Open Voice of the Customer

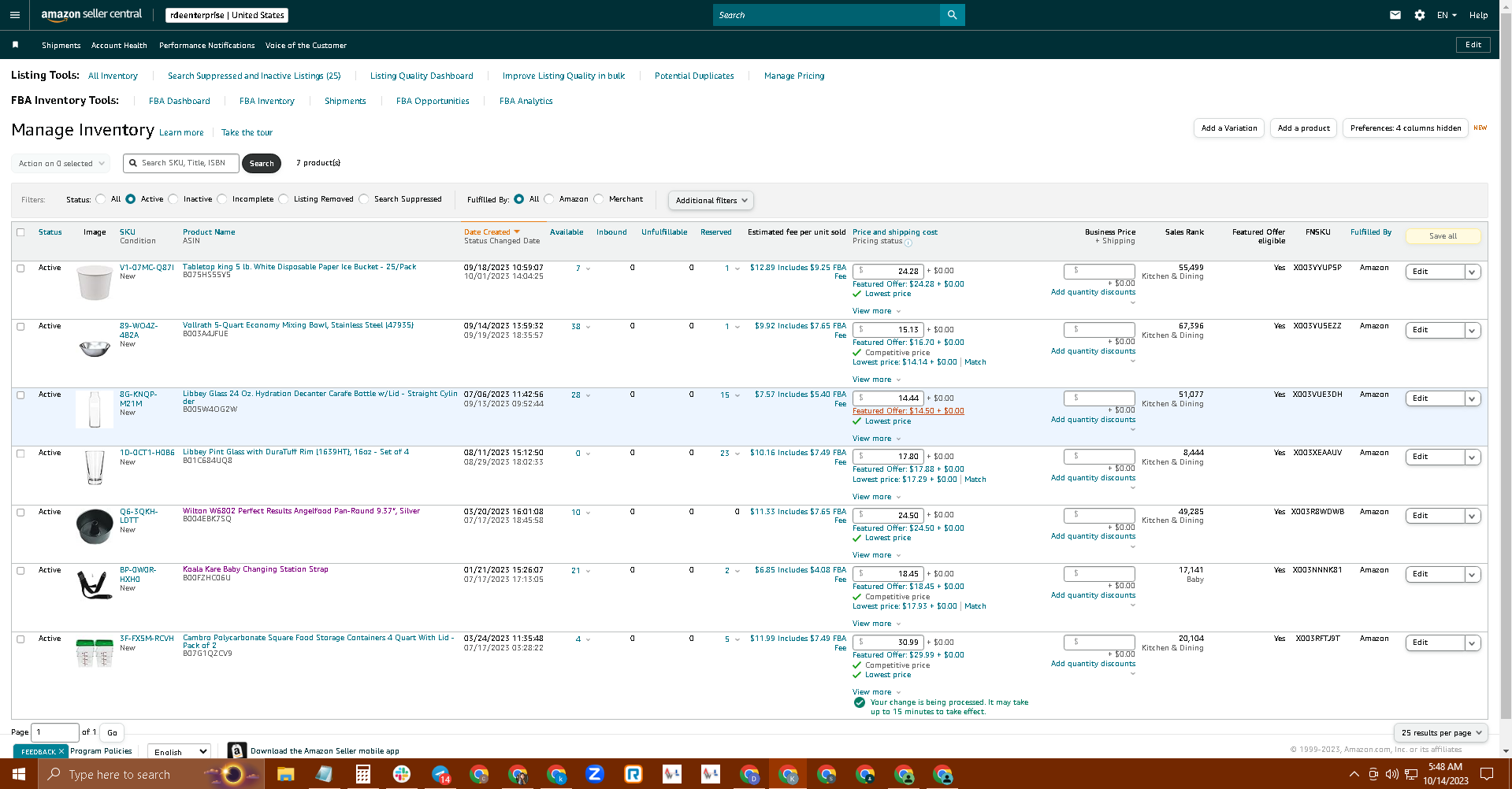coord(306,46)
